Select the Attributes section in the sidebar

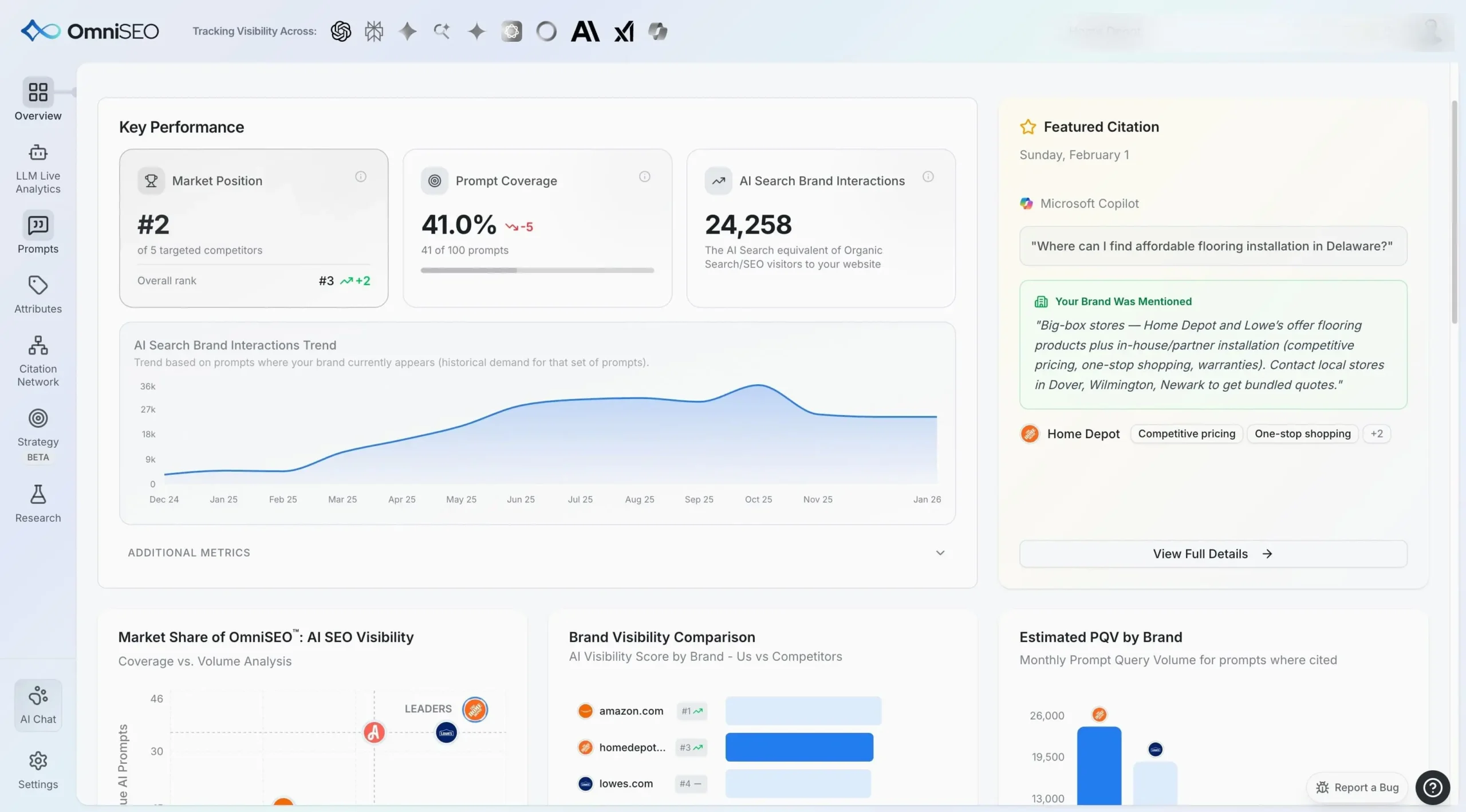click(x=37, y=294)
